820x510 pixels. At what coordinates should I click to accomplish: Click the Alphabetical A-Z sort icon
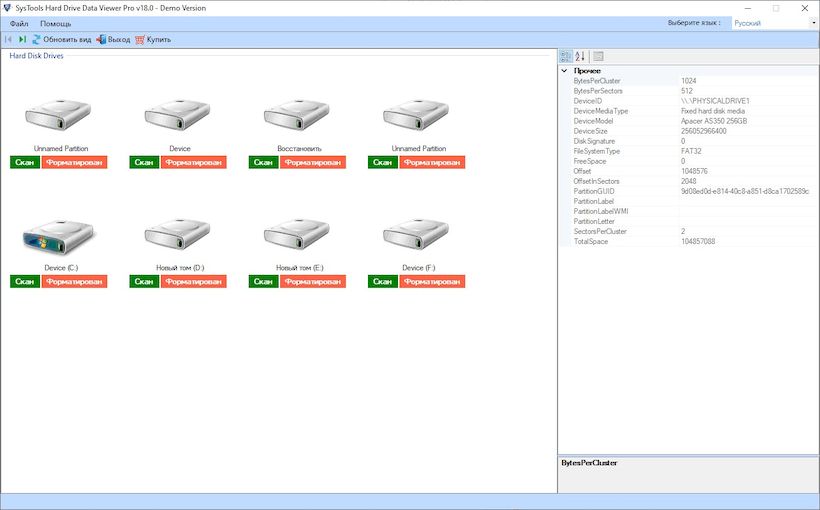click(580, 56)
